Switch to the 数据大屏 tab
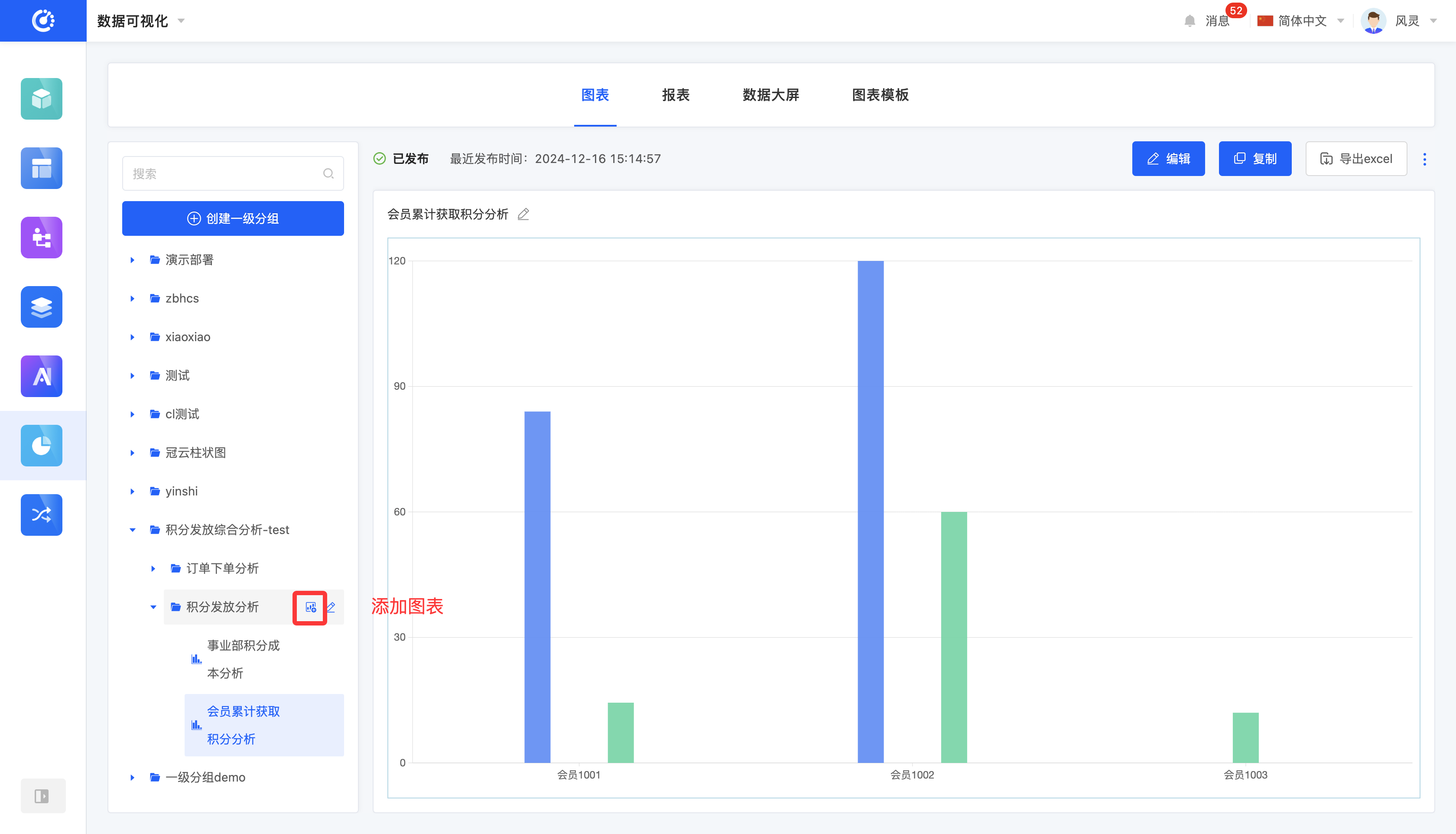The width and height of the screenshot is (1456, 834). click(x=770, y=95)
